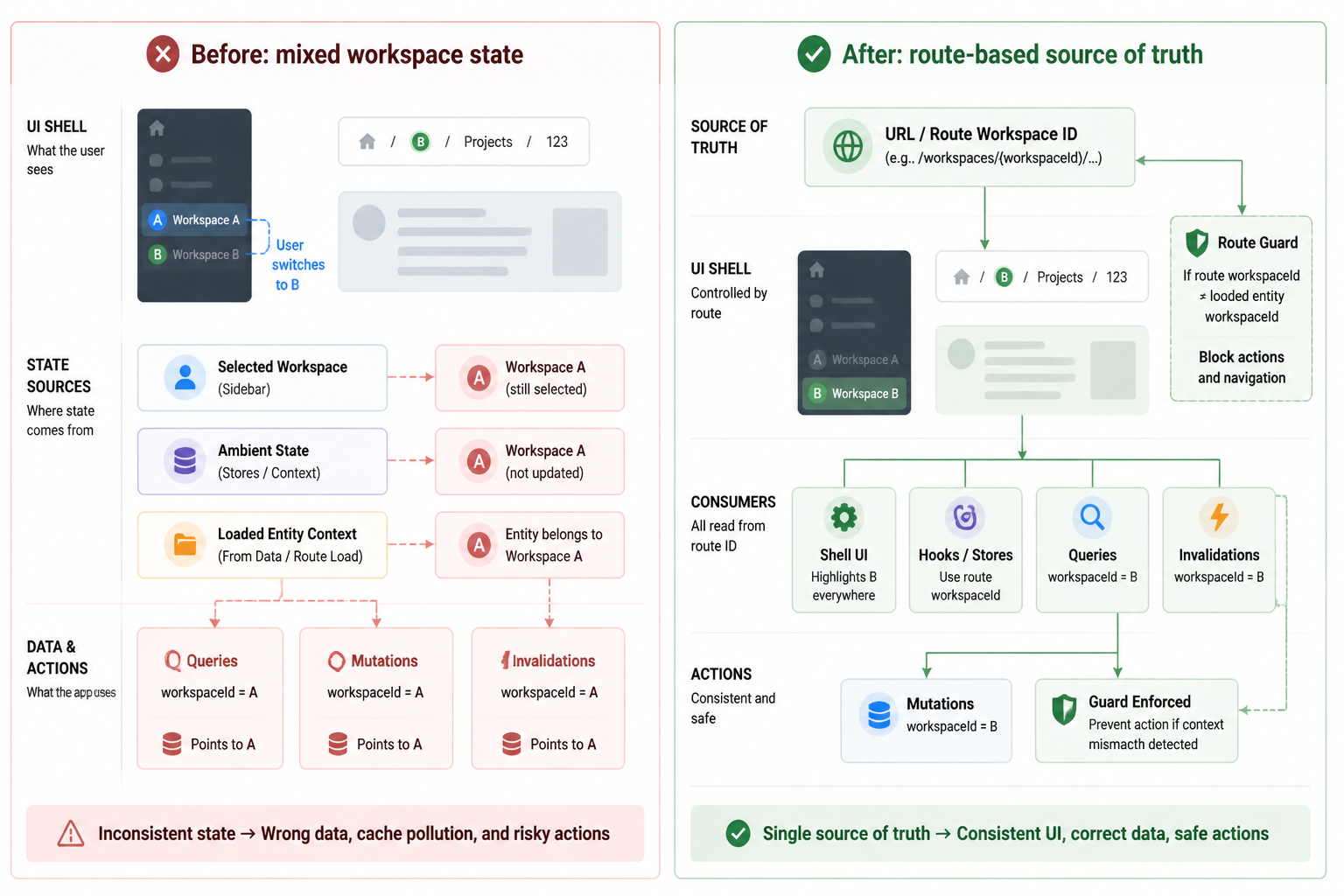
Task: Click the "Selected Workspace" card title
Action: (x=283, y=367)
